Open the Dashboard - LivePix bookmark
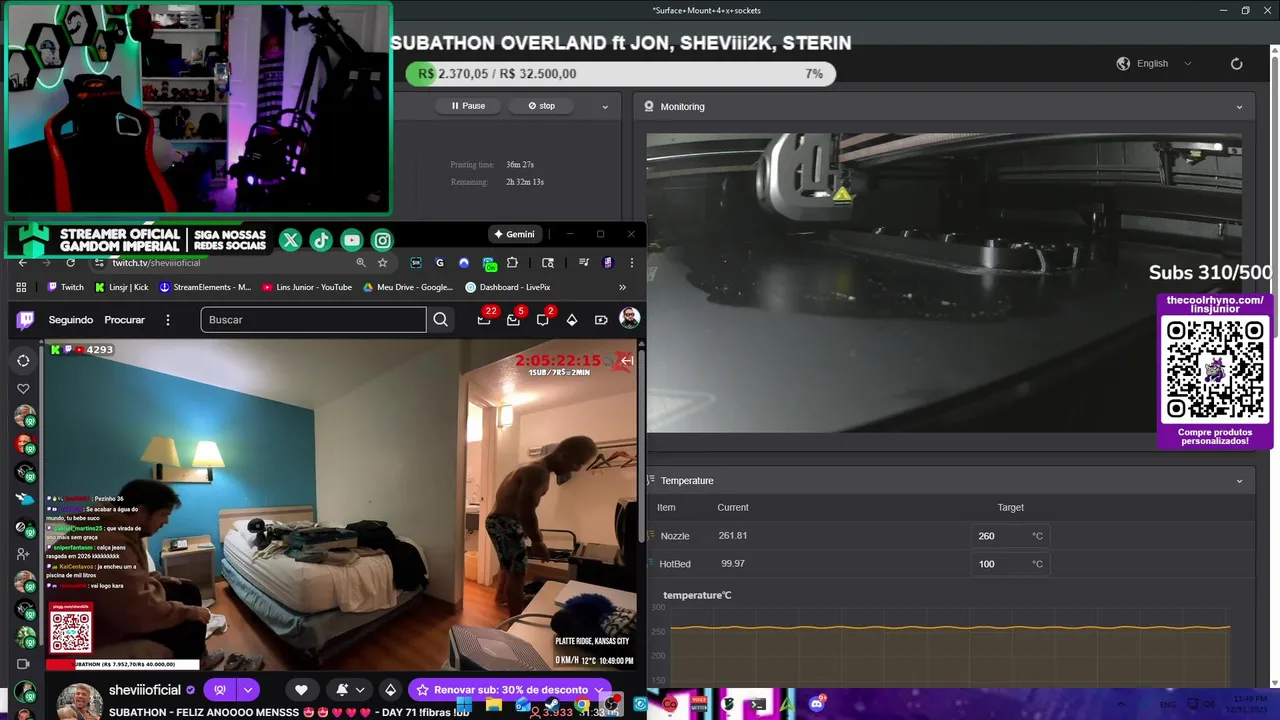 click(508, 287)
